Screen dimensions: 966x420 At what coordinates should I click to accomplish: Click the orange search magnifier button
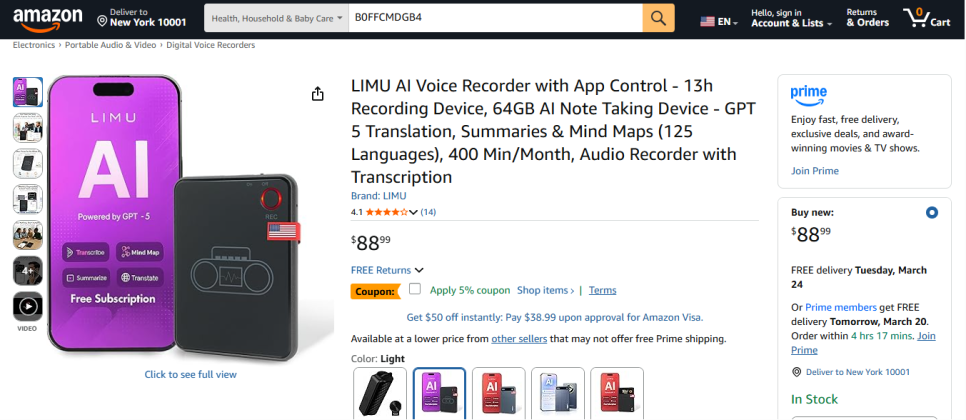[658, 18]
